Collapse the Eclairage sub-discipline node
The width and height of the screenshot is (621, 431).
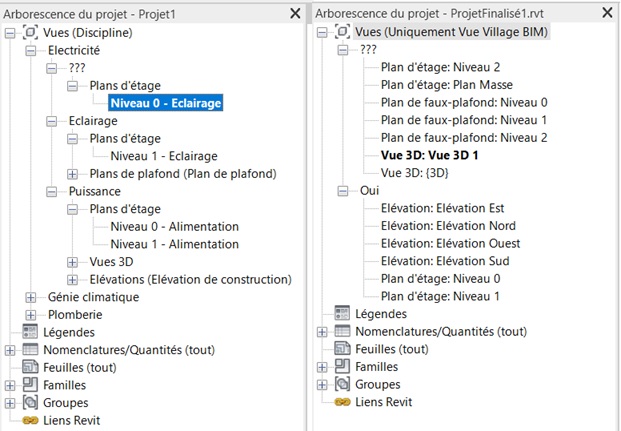51,121
